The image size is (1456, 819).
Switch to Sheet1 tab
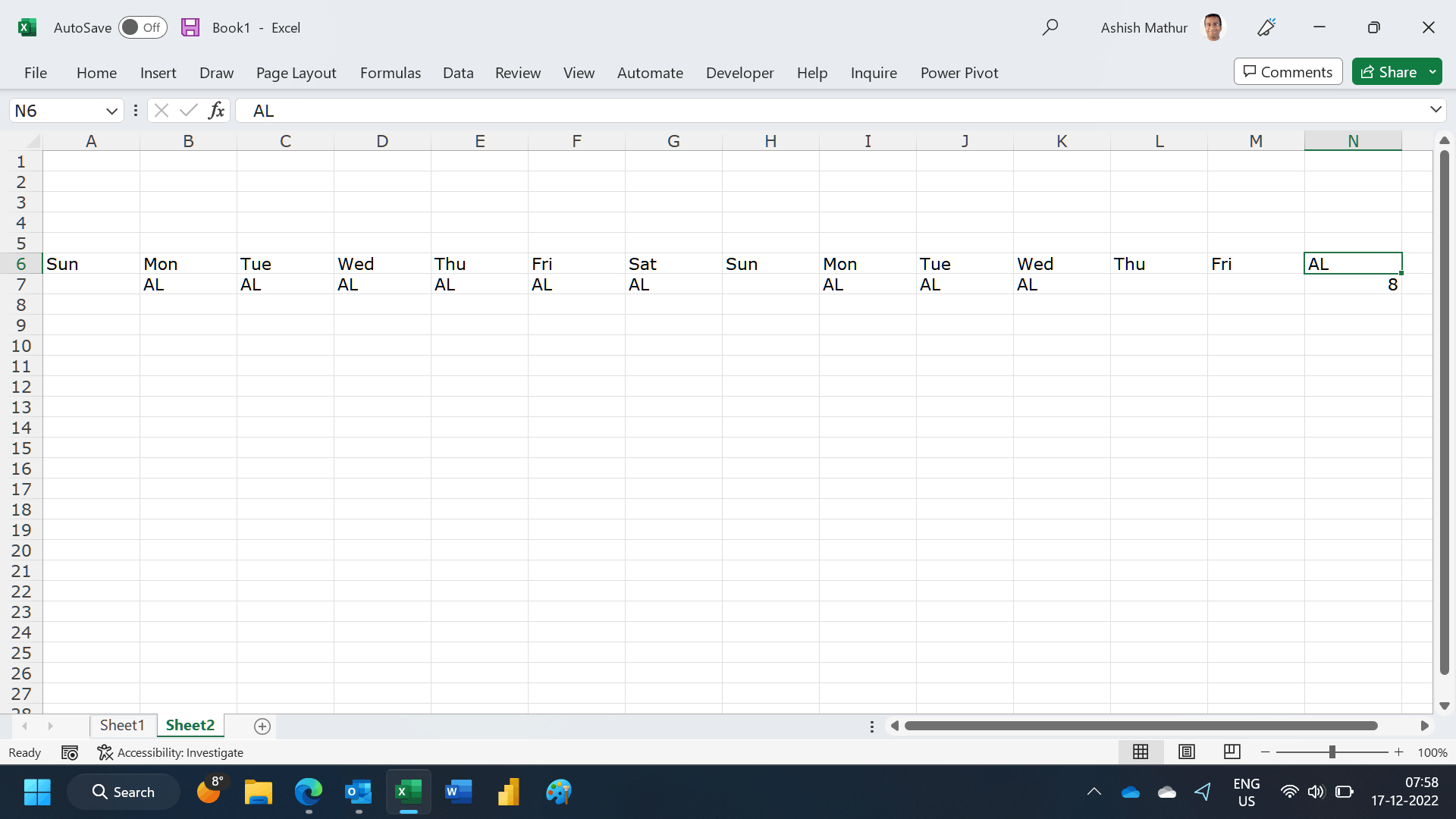click(x=122, y=725)
